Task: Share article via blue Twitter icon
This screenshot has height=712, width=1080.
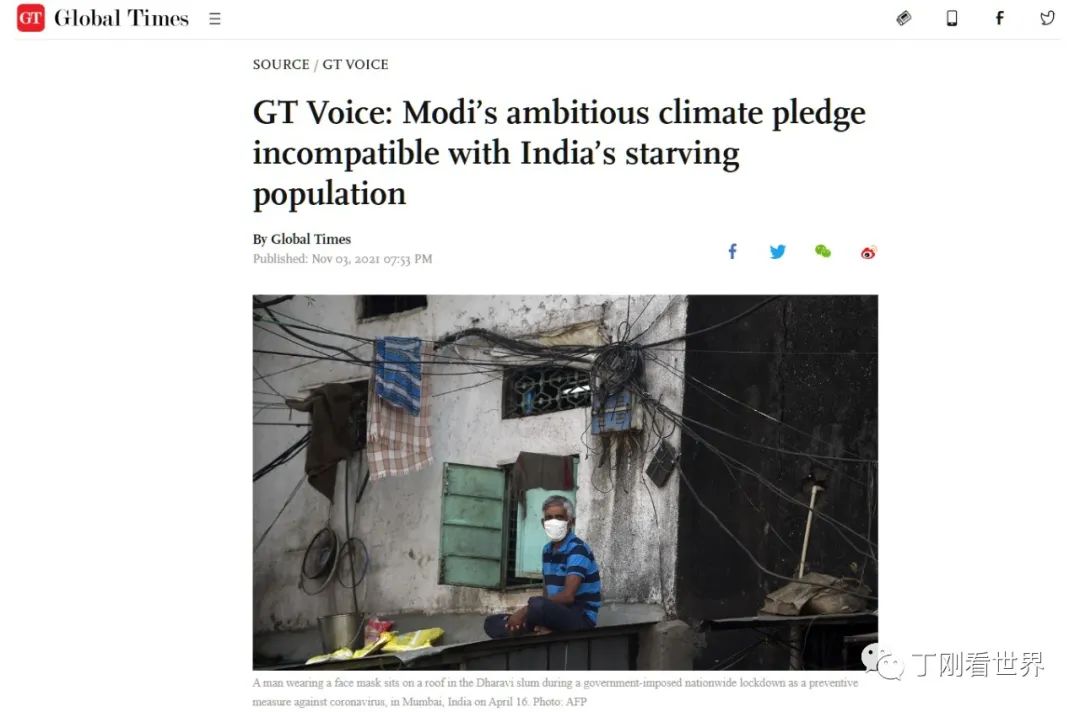Action: coord(778,252)
